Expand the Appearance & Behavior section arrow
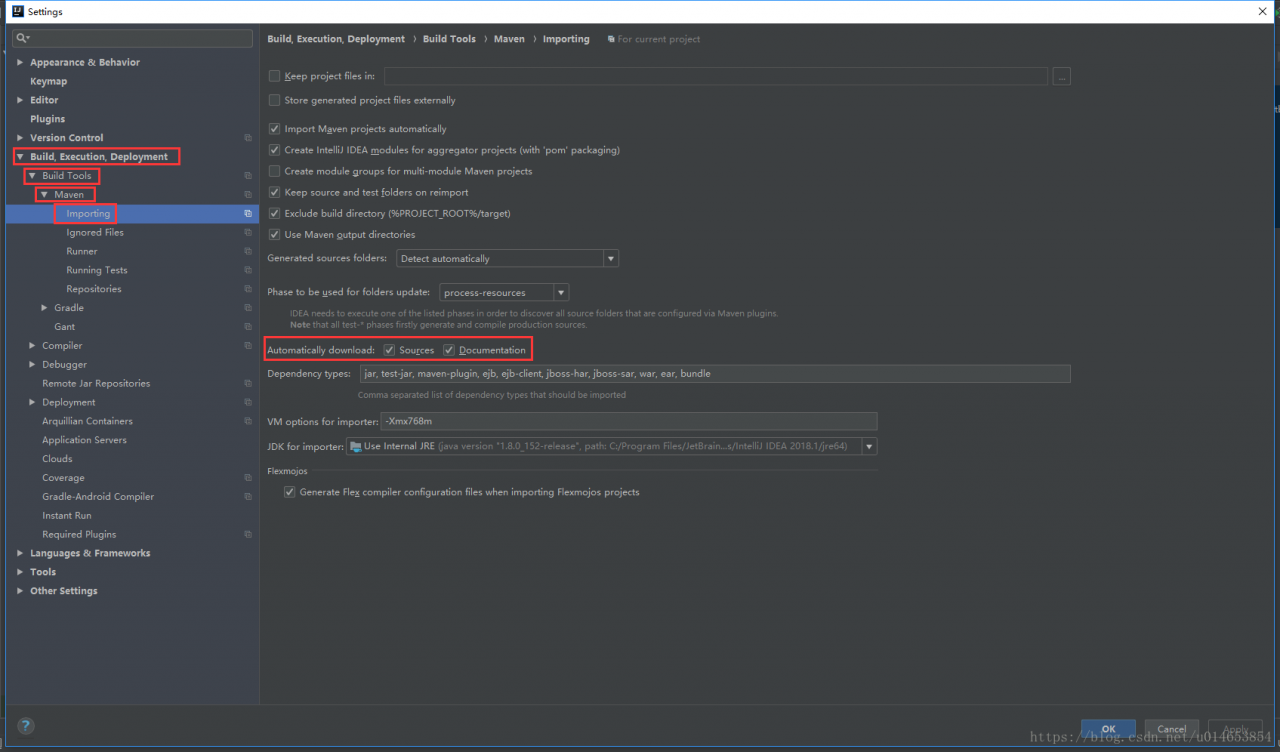 [20, 62]
